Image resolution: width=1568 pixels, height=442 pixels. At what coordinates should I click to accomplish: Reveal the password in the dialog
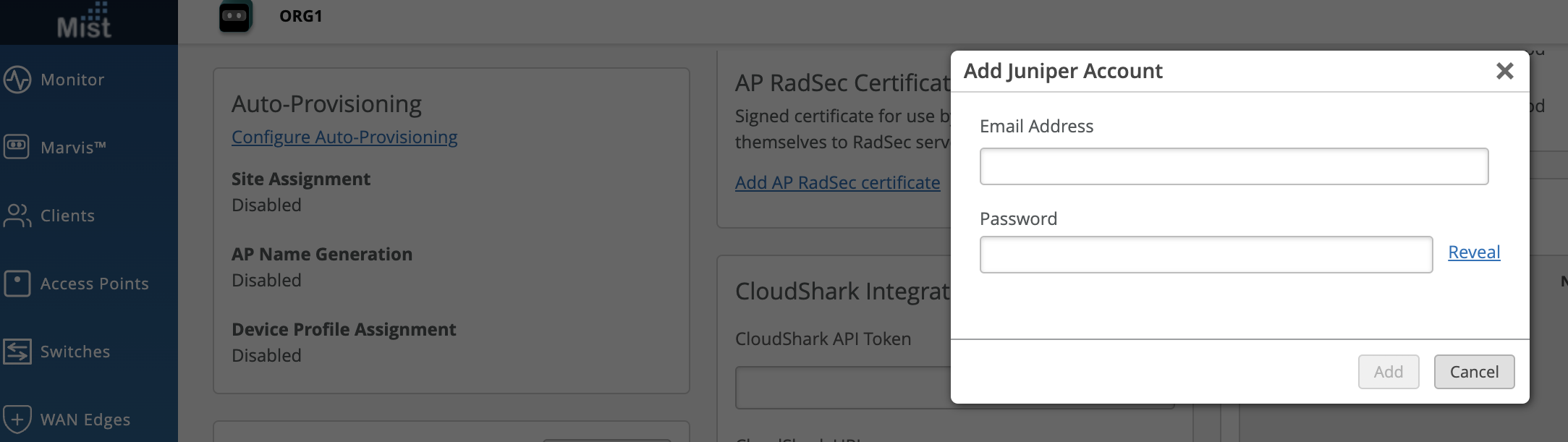point(1474,252)
